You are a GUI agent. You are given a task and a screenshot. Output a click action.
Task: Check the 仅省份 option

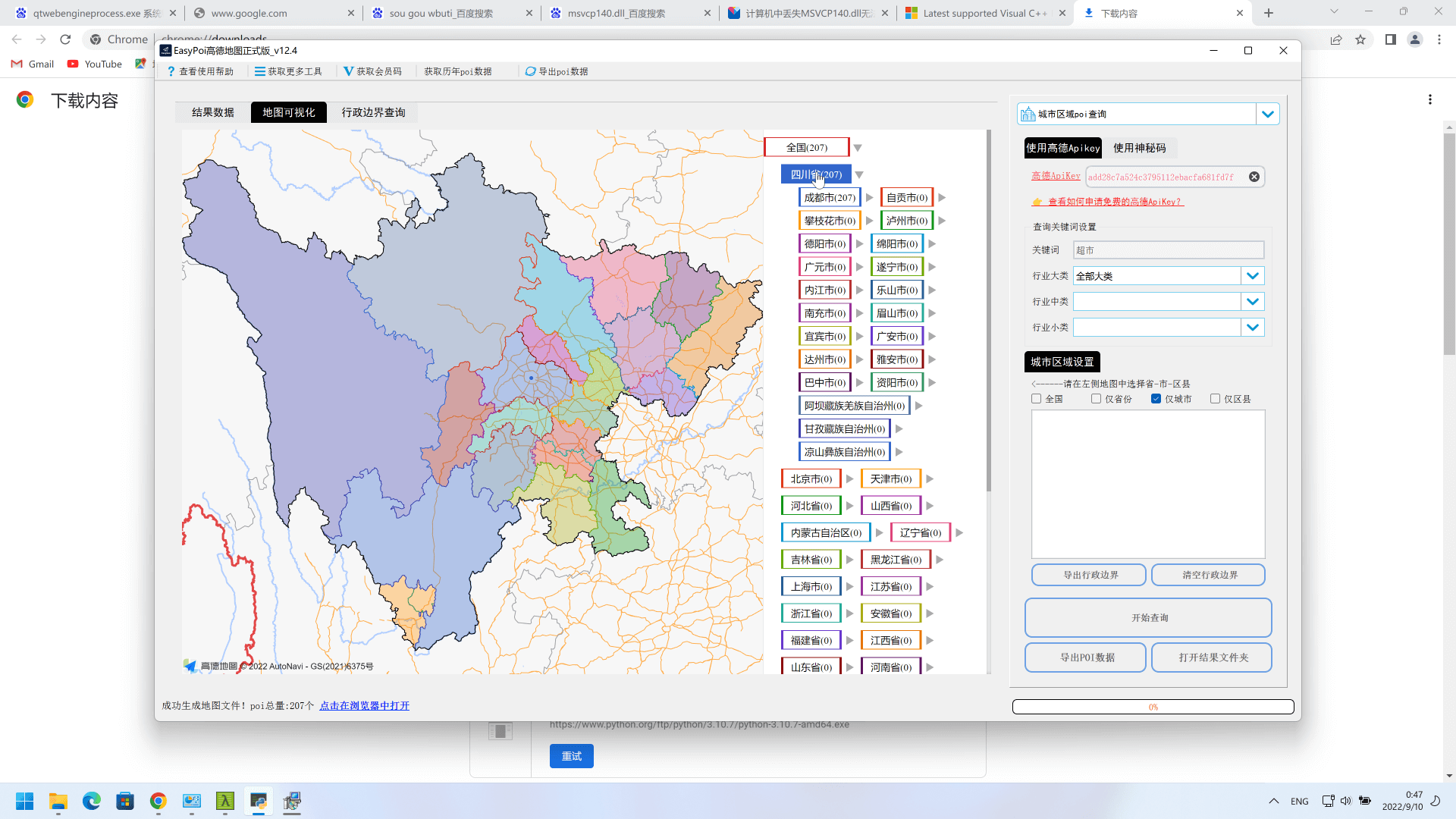[x=1096, y=399]
